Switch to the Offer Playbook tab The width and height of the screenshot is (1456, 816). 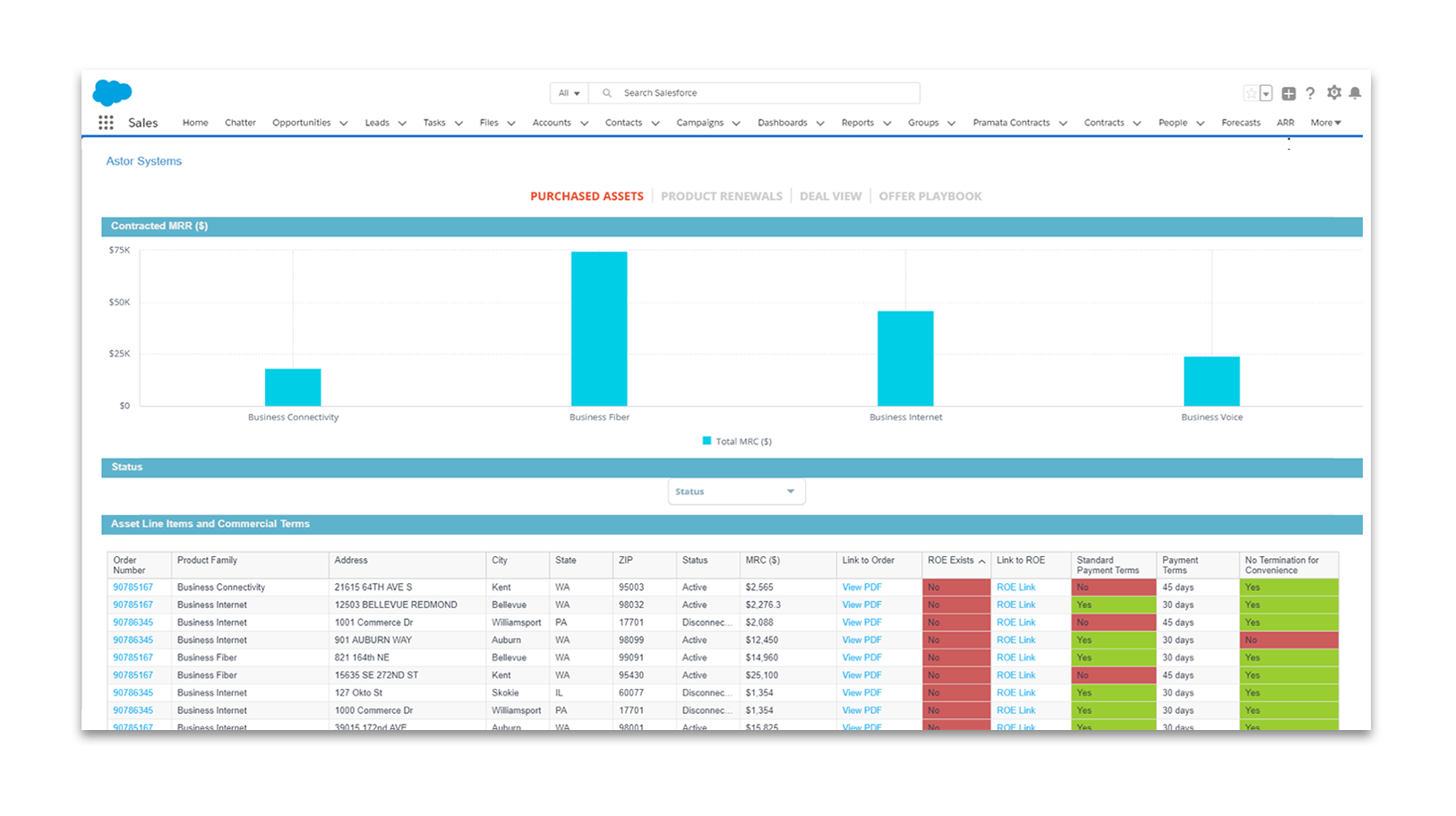pyautogui.click(x=930, y=196)
